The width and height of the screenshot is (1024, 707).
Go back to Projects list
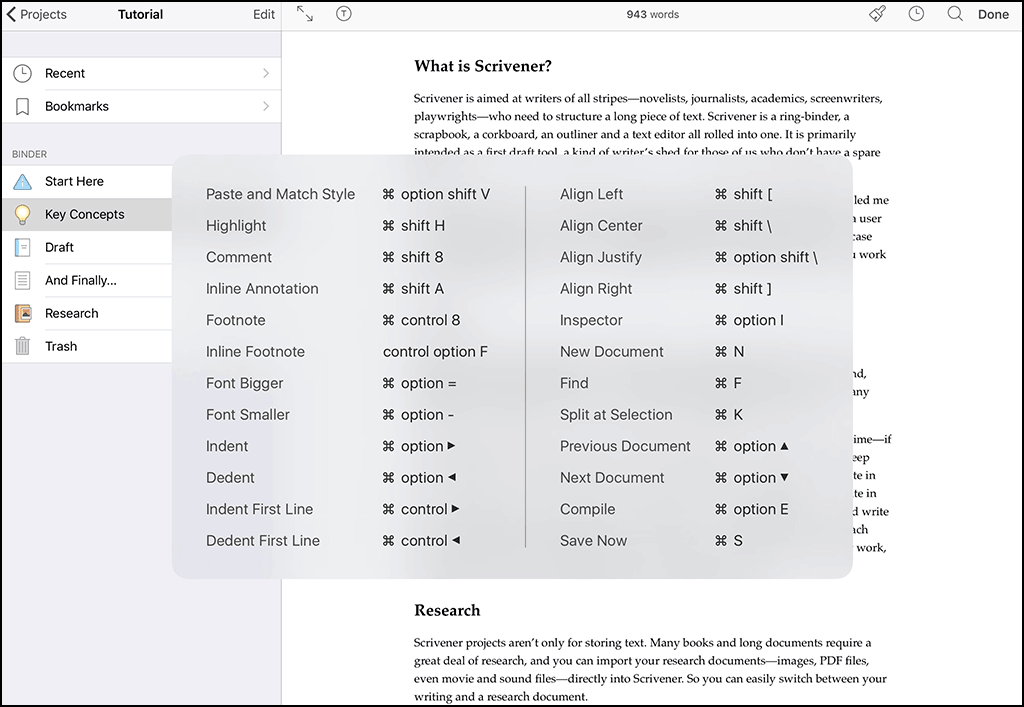(x=37, y=14)
